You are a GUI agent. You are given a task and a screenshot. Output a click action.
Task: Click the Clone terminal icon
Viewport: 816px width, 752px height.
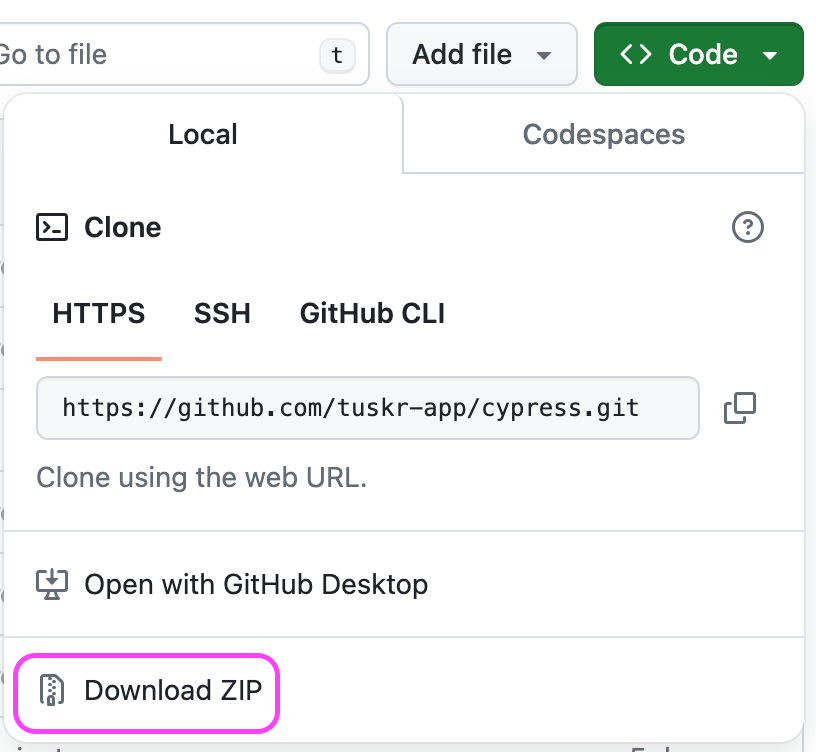pyautogui.click(x=52, y=227)
